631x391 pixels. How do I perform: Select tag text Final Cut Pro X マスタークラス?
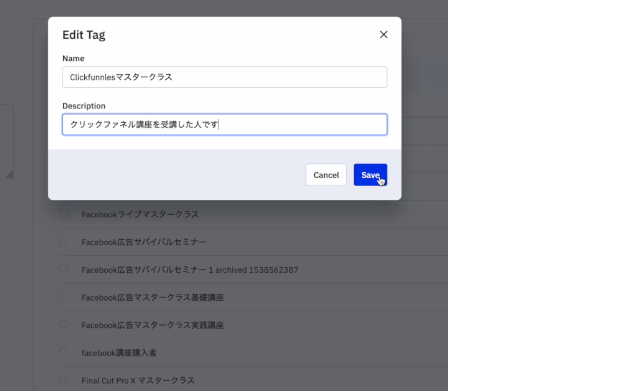click(138, 381)
